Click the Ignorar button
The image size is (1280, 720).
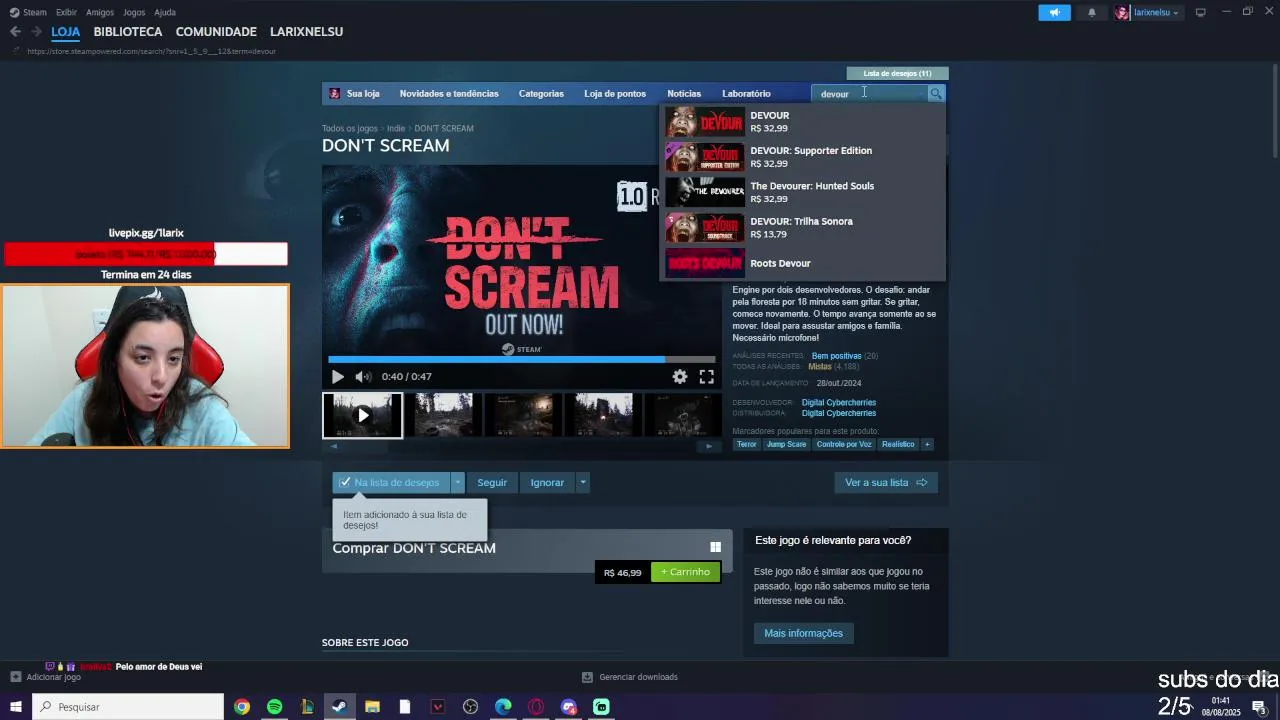pos(547,482)
